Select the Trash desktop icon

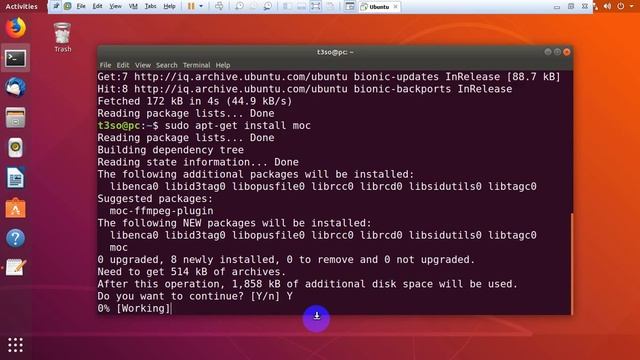(62, 38)
